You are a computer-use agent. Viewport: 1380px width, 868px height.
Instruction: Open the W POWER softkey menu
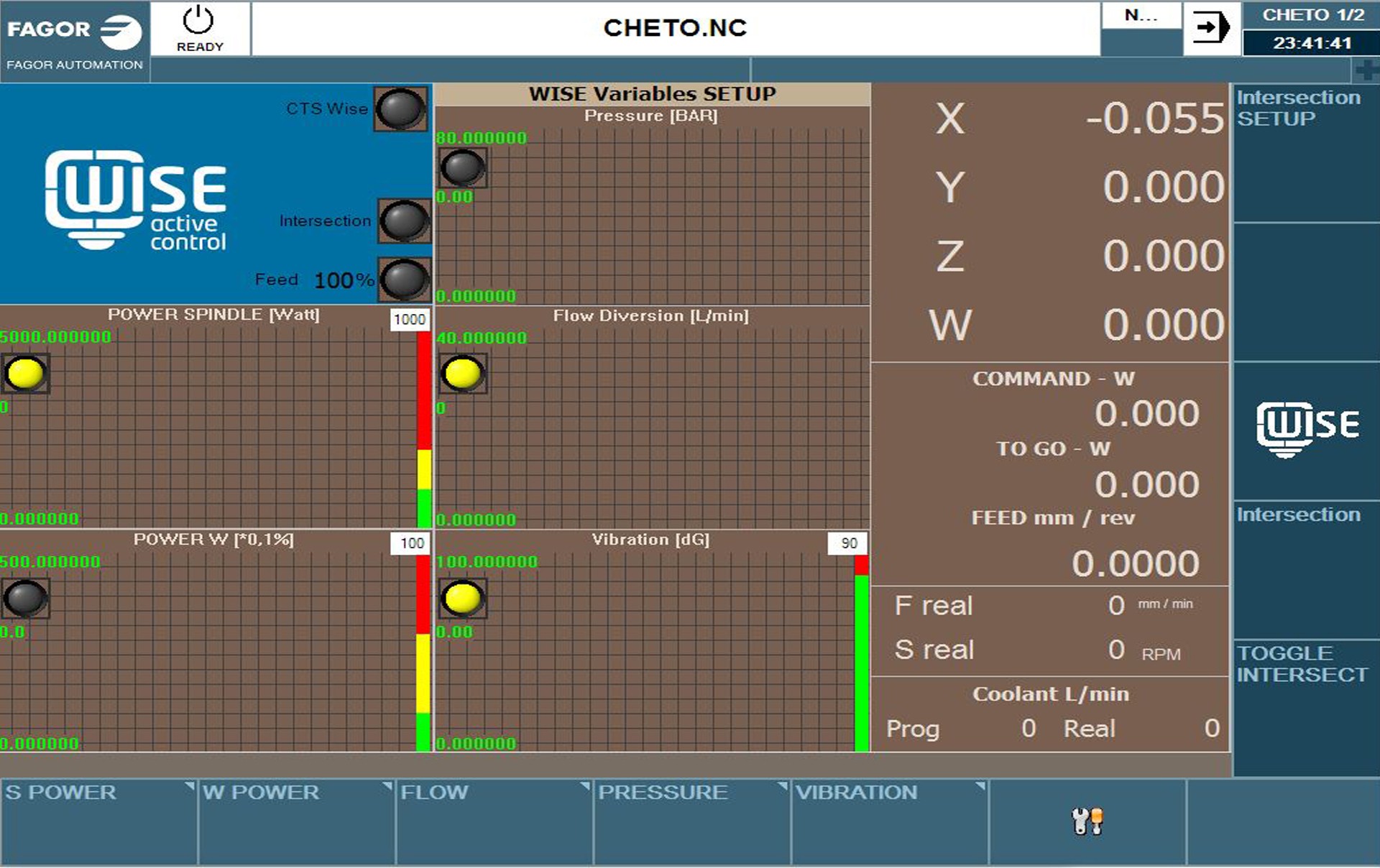click(296, 821)
